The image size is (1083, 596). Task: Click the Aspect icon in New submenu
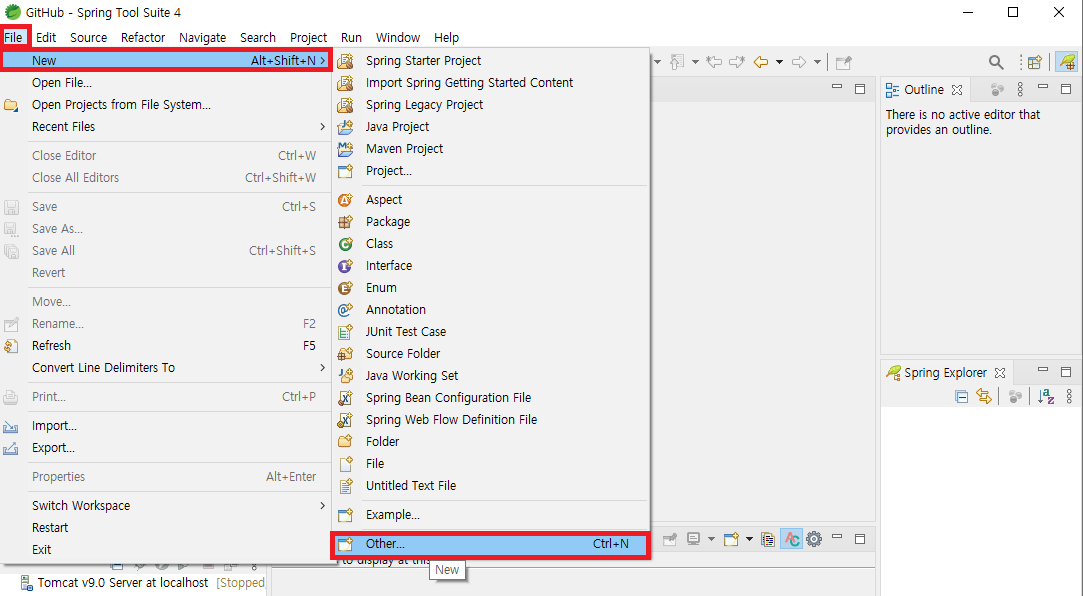(x=345, y=200)
